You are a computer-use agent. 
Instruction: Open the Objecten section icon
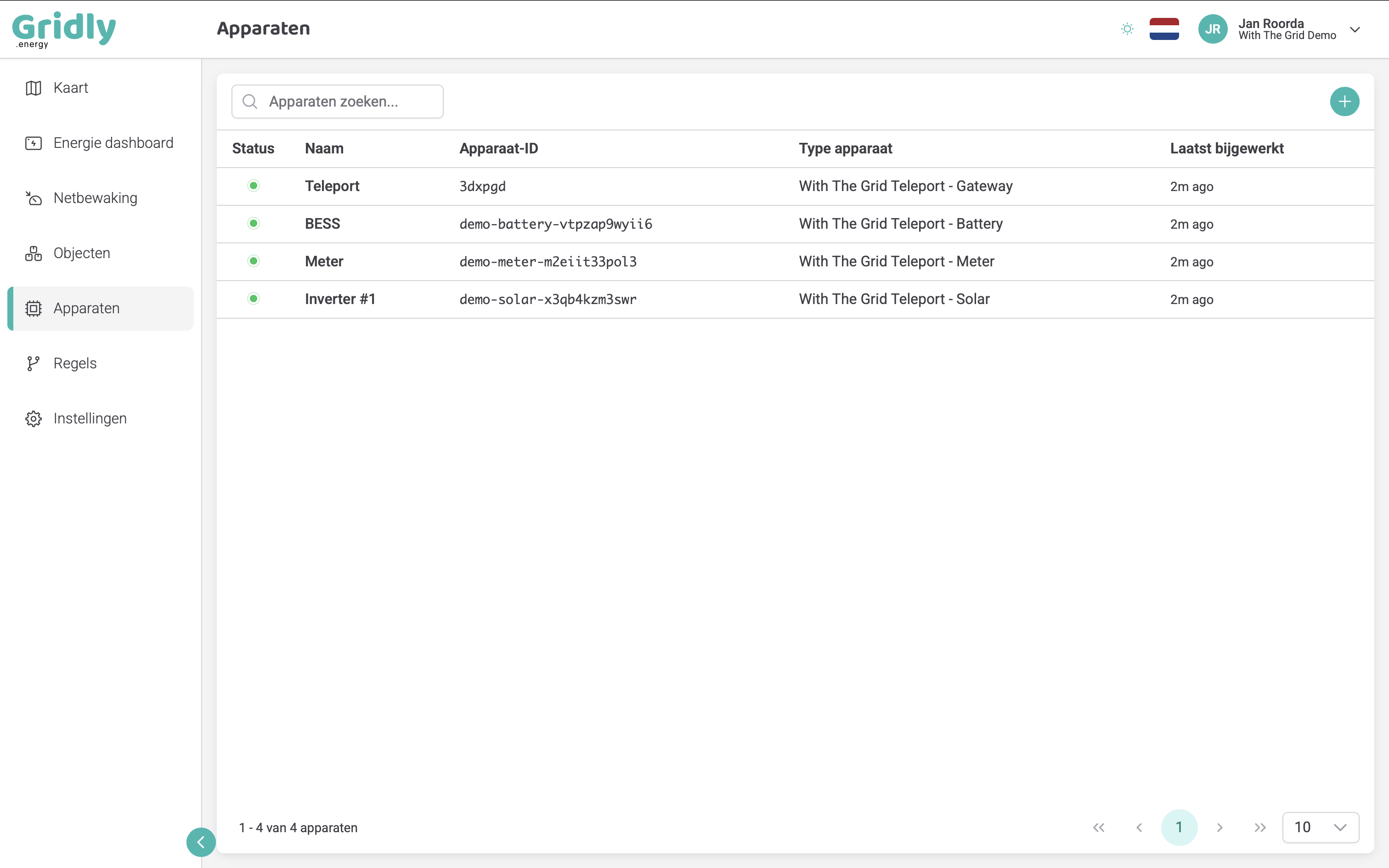tap(33, 253)
